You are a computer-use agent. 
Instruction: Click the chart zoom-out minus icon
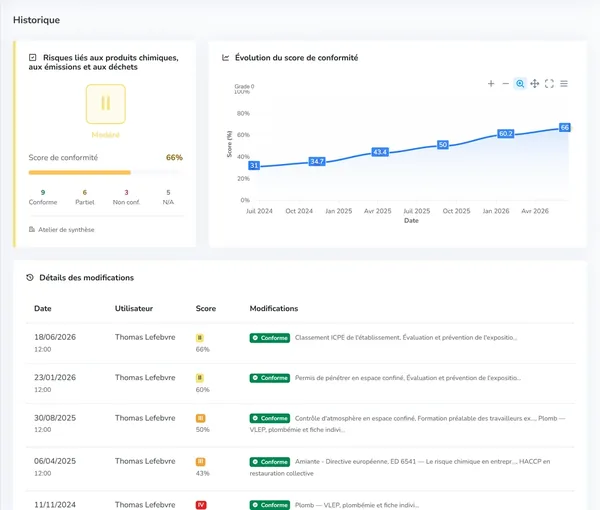[505, 83]
